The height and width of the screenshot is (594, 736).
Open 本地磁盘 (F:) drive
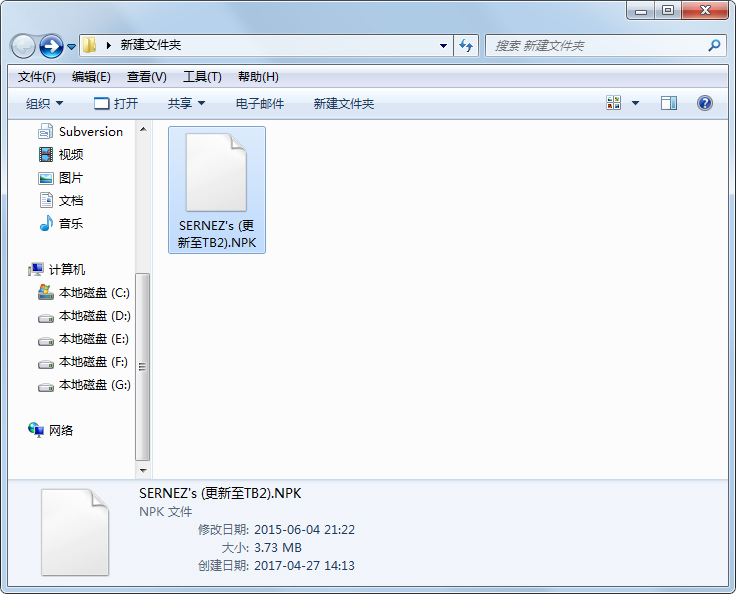[x=83, y=362]
